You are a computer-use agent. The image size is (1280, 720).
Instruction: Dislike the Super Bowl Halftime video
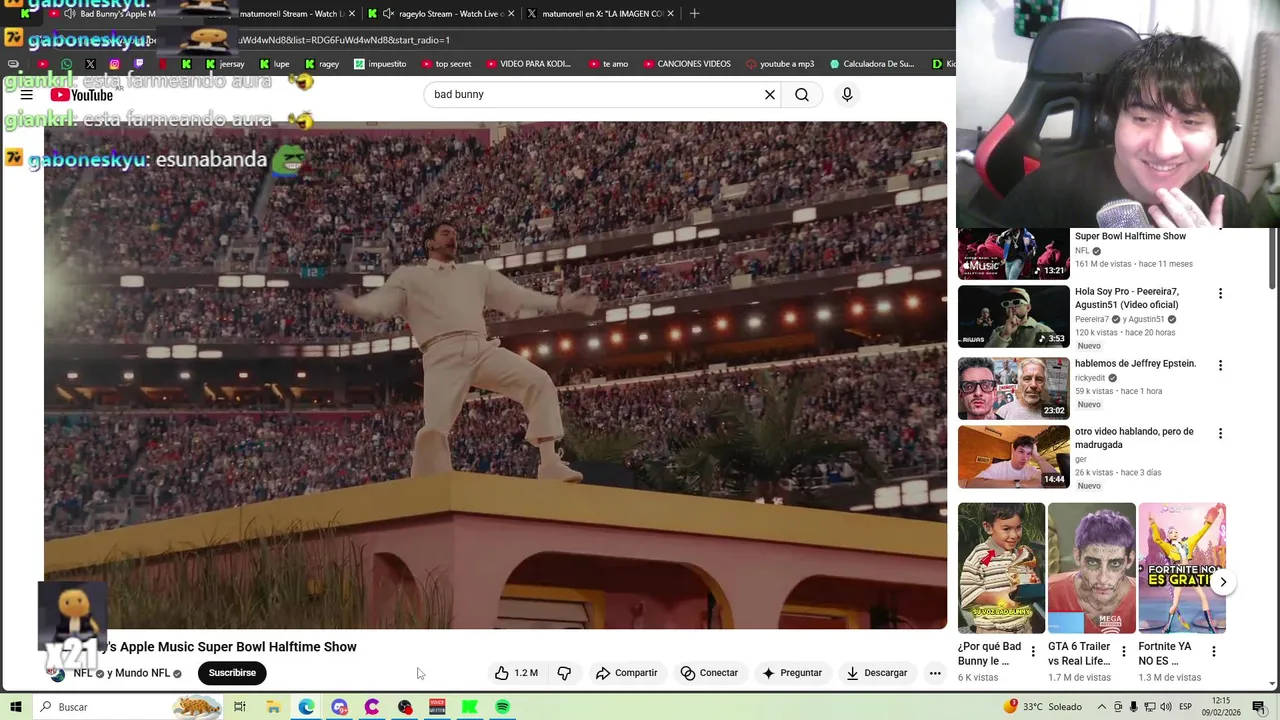(564, 673)
